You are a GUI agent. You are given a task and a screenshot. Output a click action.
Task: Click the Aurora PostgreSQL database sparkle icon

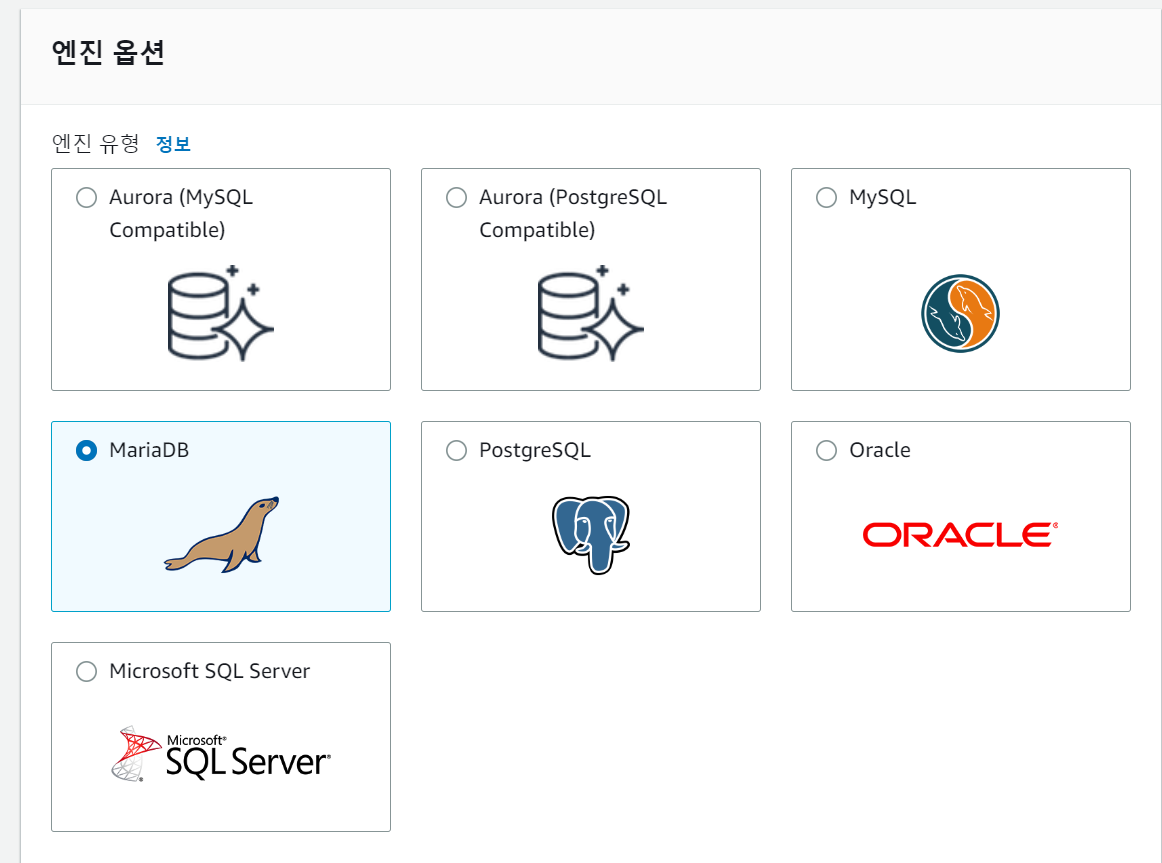coord(591,313)
